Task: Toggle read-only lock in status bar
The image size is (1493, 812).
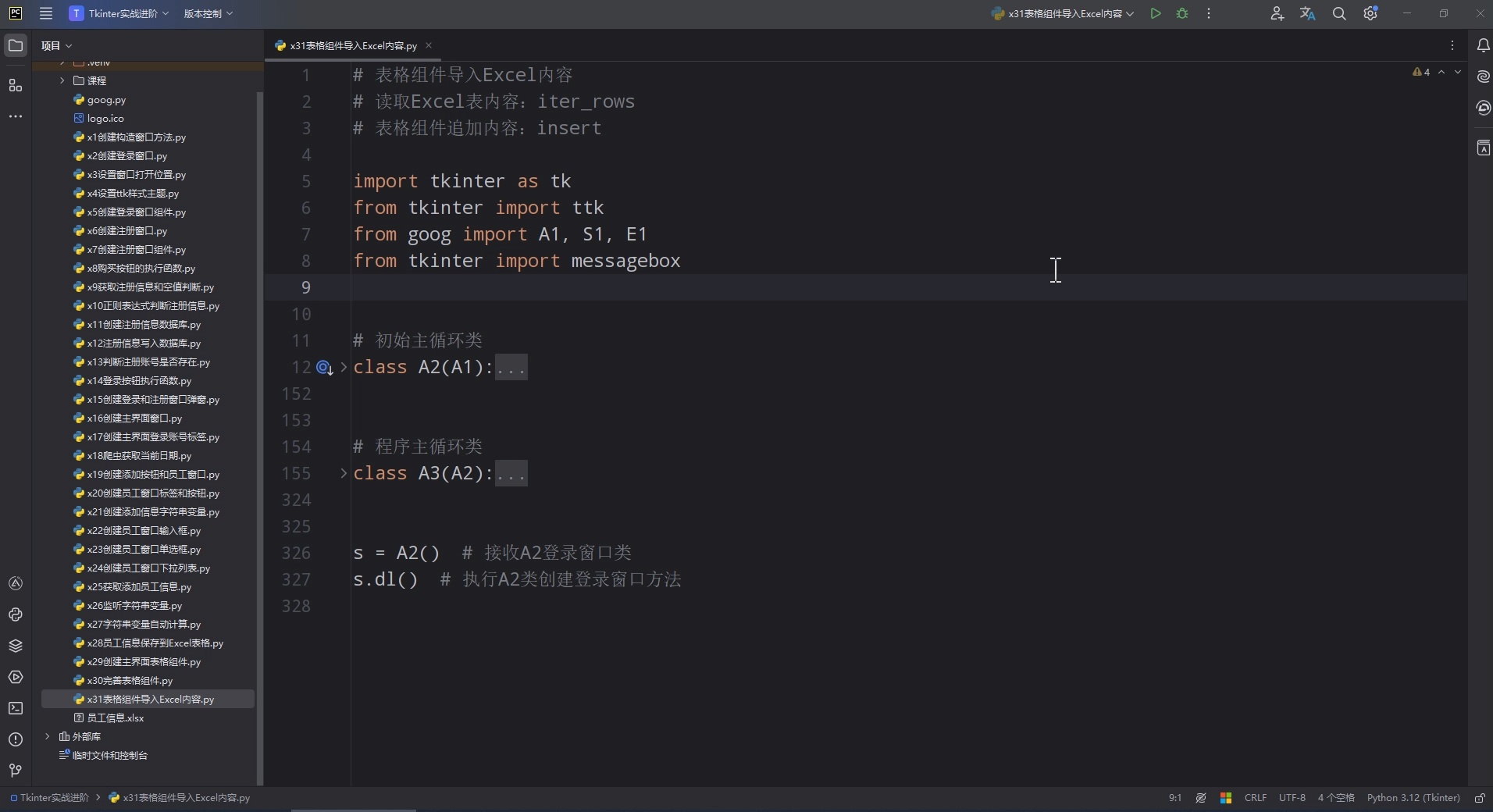Action: pyautogui.click(x=1480, y=798)
